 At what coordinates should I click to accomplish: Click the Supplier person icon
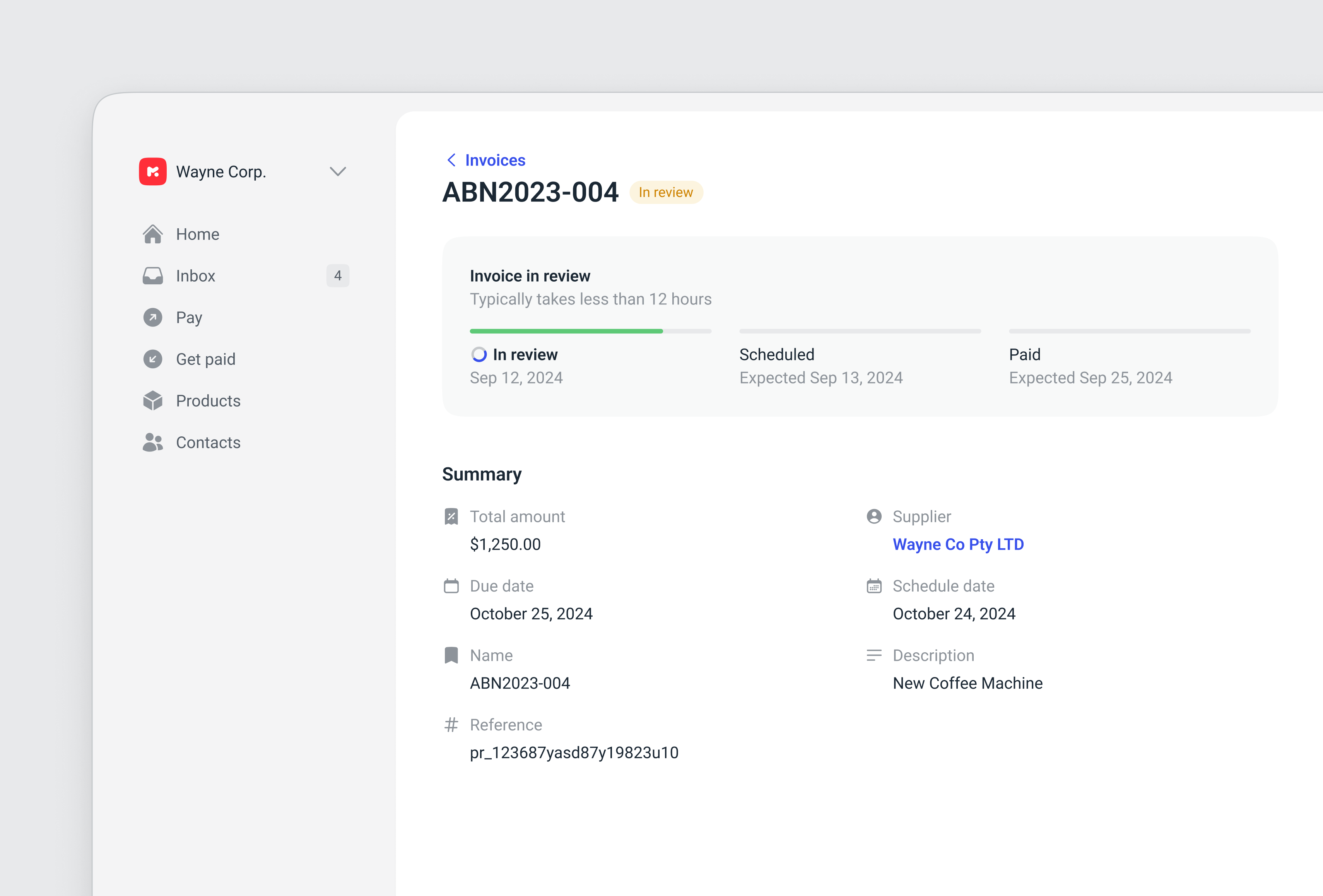pos(874,516)
